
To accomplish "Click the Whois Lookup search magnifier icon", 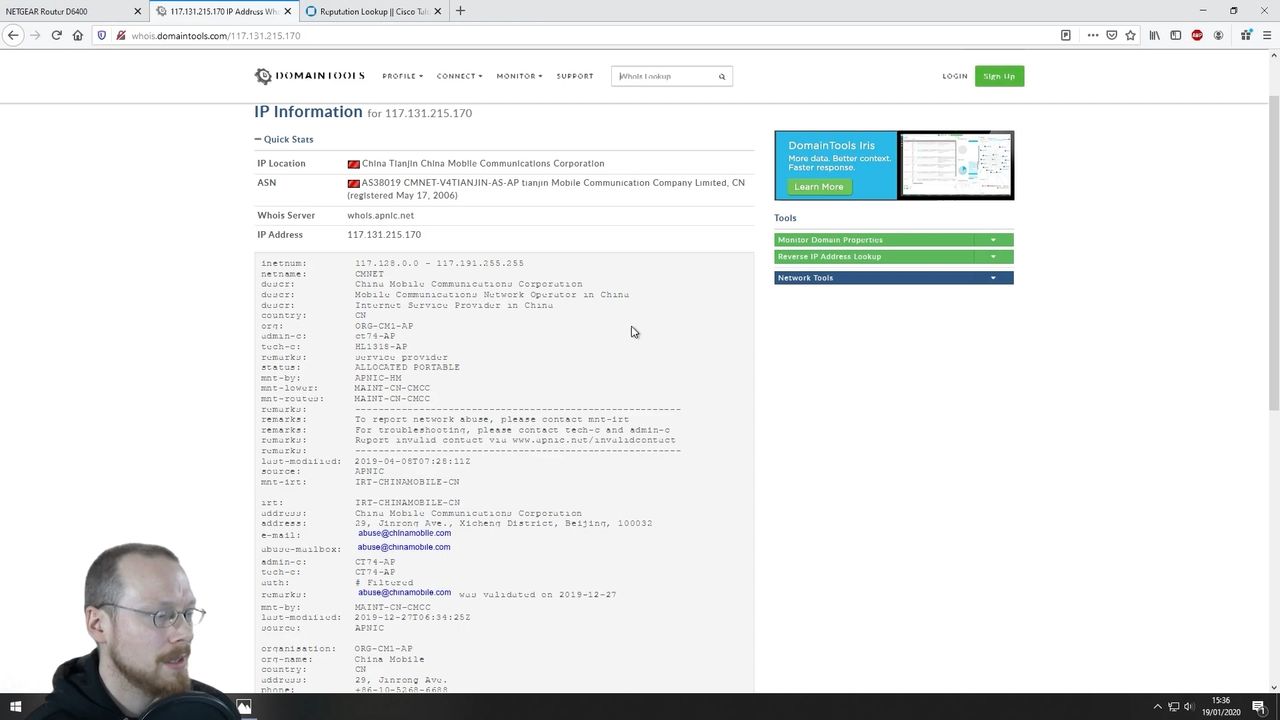I will [721, 76].
